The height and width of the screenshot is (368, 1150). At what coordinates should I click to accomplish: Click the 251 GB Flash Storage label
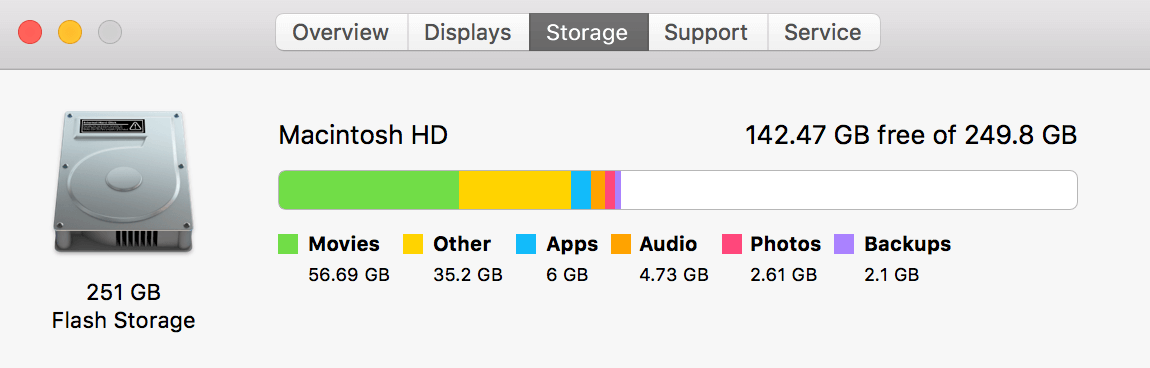point(123,306)
